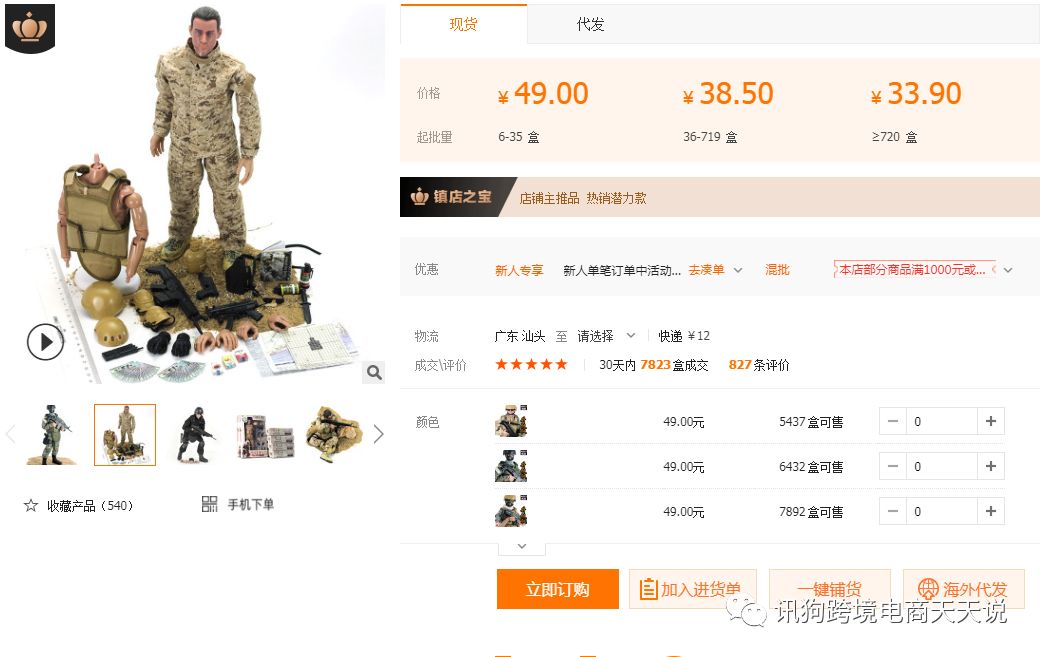Click the 立即订购 button
This screenshot has width=1041, height=657.
558,589
